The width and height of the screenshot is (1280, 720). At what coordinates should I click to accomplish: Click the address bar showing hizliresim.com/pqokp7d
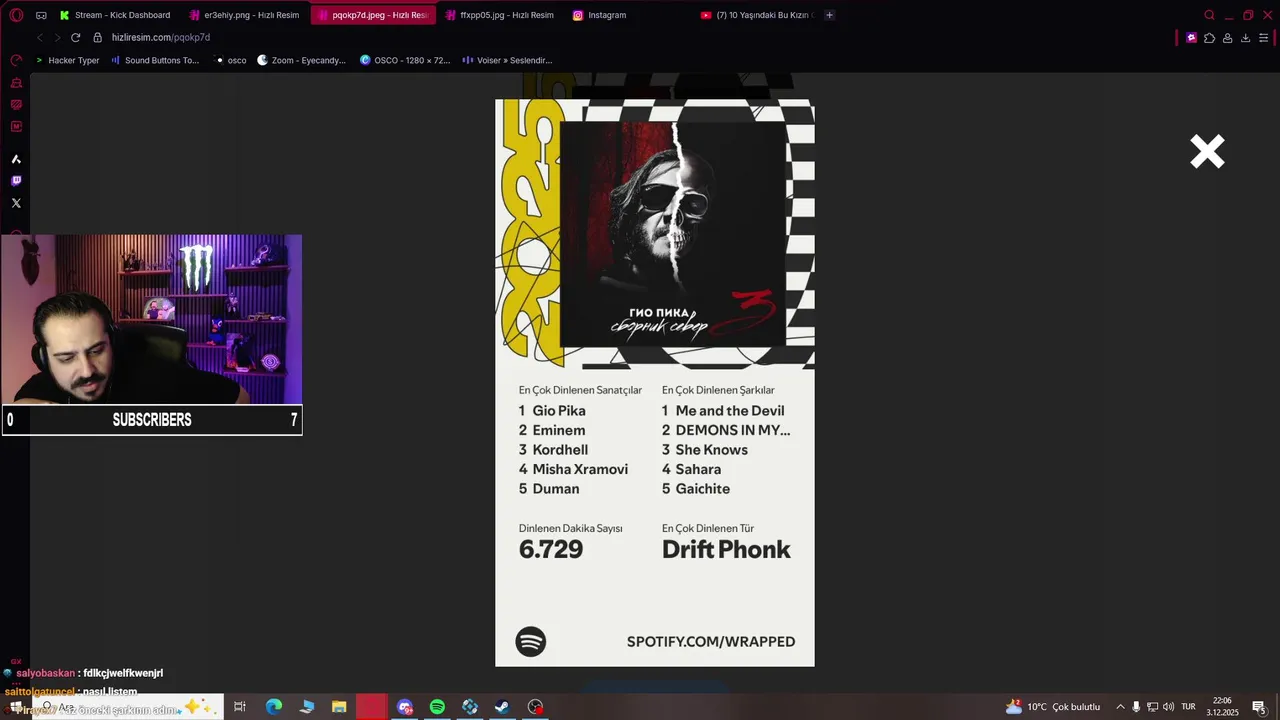click(x=160, y=37)
